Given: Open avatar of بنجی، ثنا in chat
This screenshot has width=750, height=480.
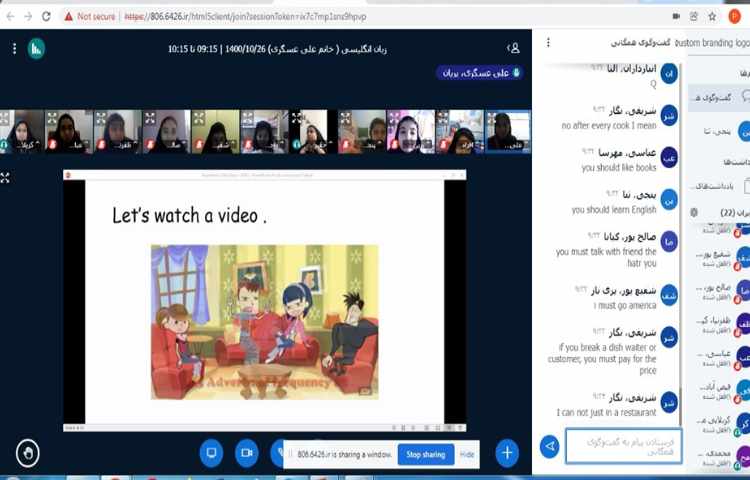Looking at the screenshot, I should [x=669, y=200].
